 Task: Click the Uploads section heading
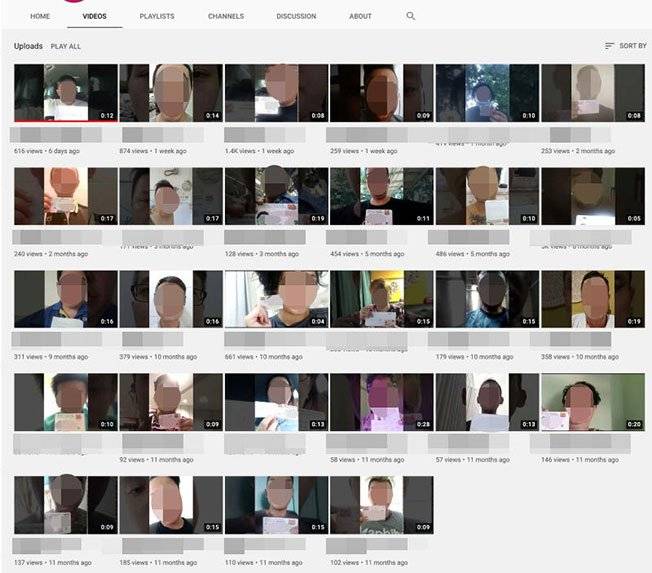(x=28, y=46)
